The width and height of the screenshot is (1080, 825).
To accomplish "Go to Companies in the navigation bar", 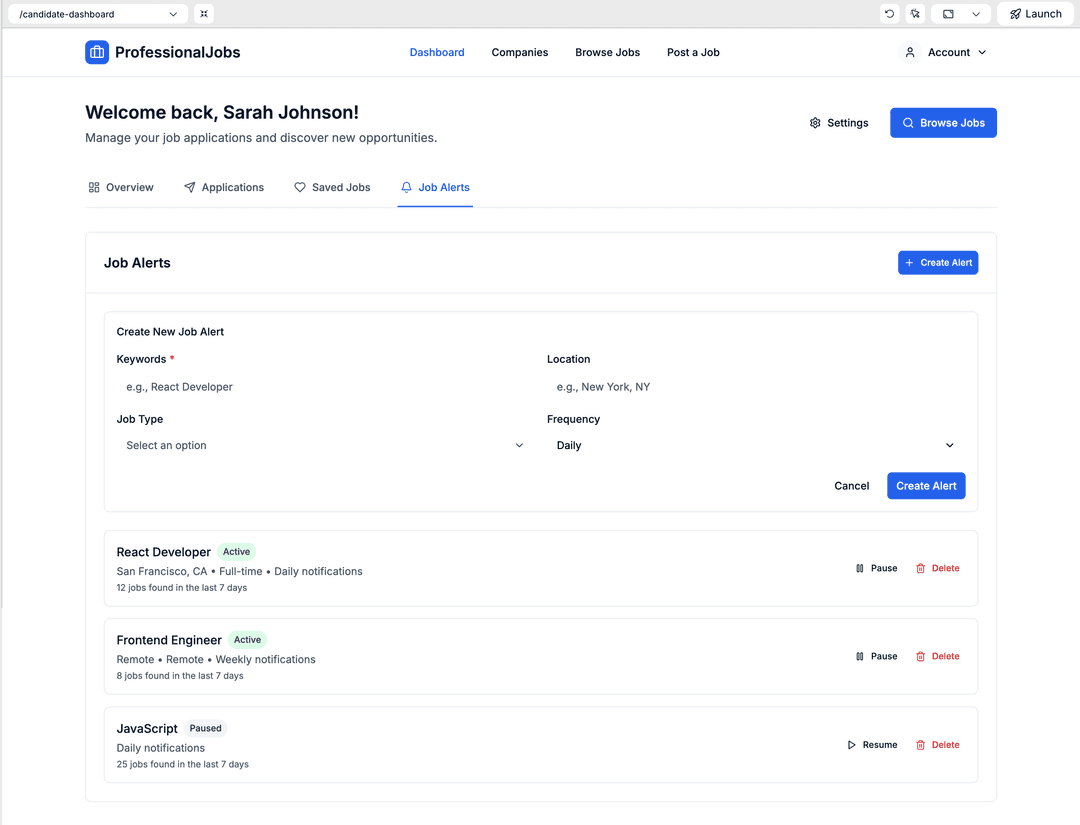I will 519,52.
